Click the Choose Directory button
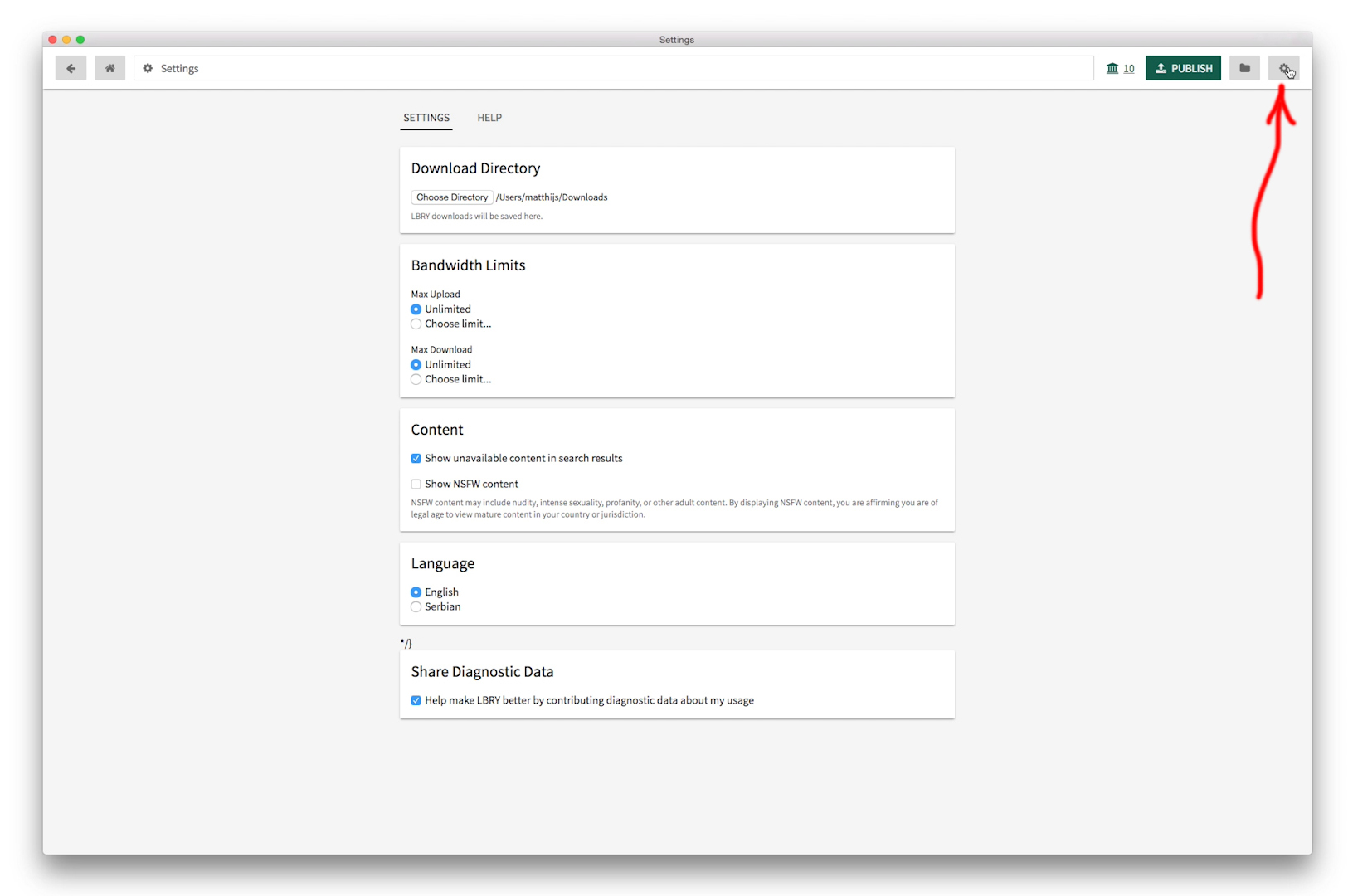This screenshot has height=896, width=1348. coord(452,197)
